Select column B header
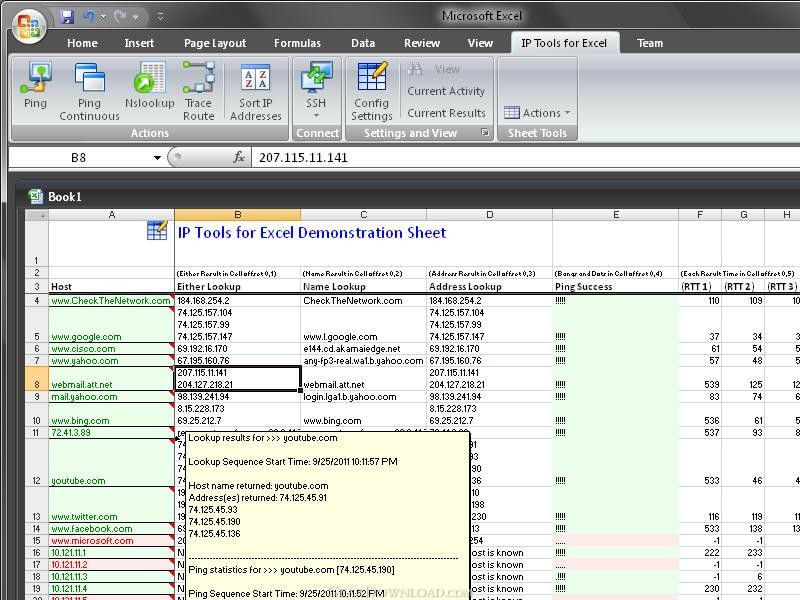Screen dimensions: 800x600 coord(237,215)
